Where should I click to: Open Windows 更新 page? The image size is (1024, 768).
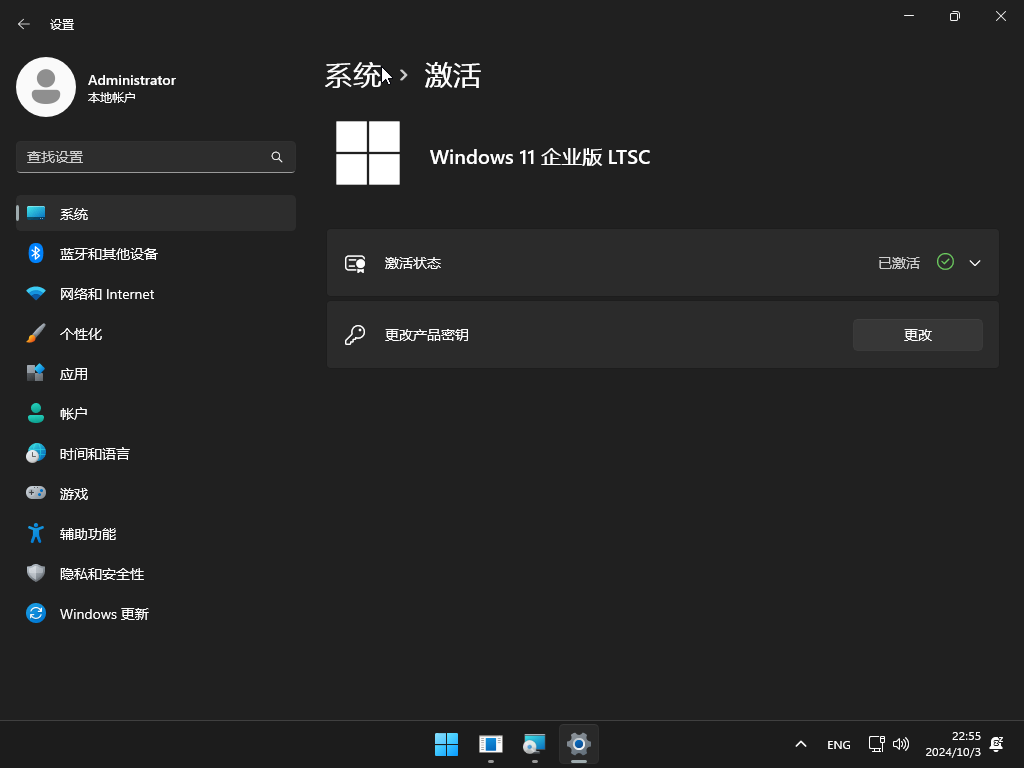pos(155,614)
